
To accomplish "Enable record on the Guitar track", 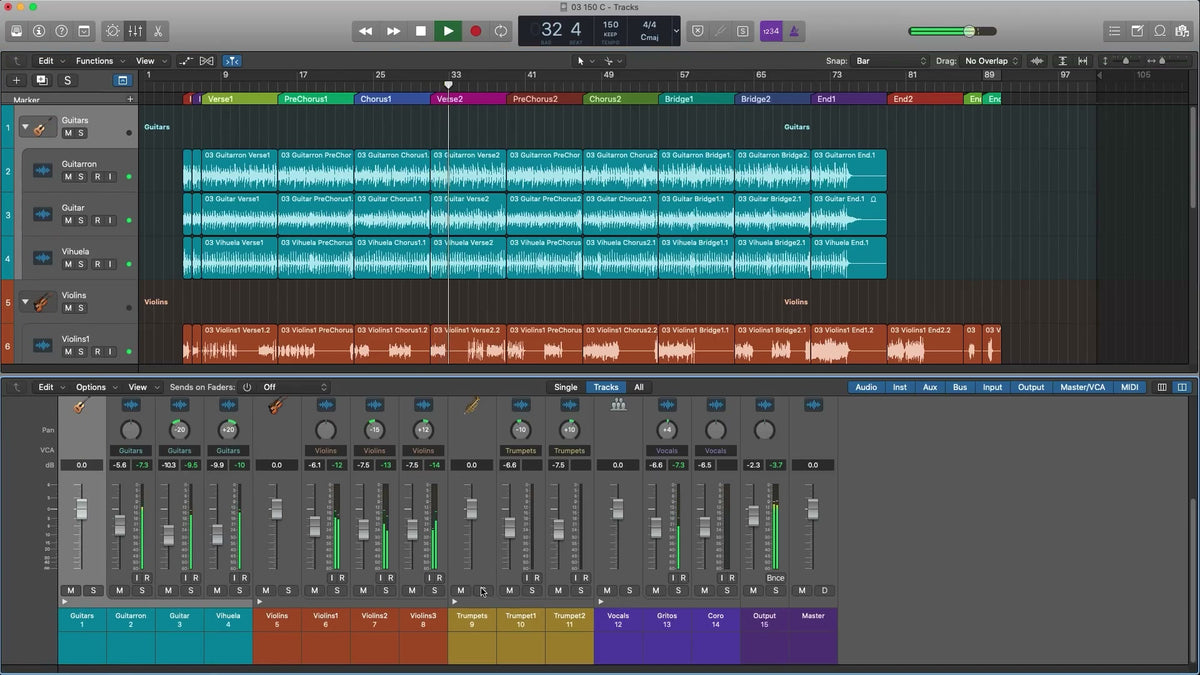I will click(x=97, y=220).
